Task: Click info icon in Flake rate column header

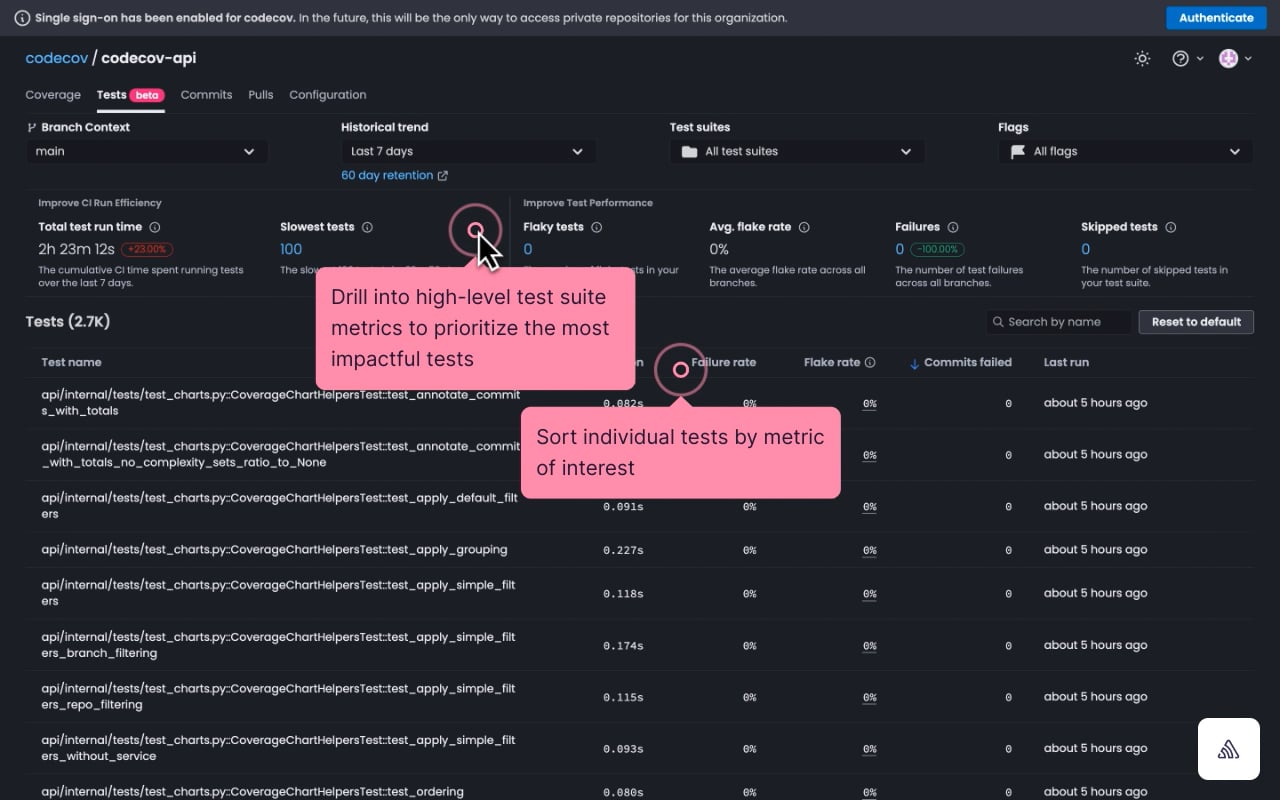Action: click(x=870, y=363)
